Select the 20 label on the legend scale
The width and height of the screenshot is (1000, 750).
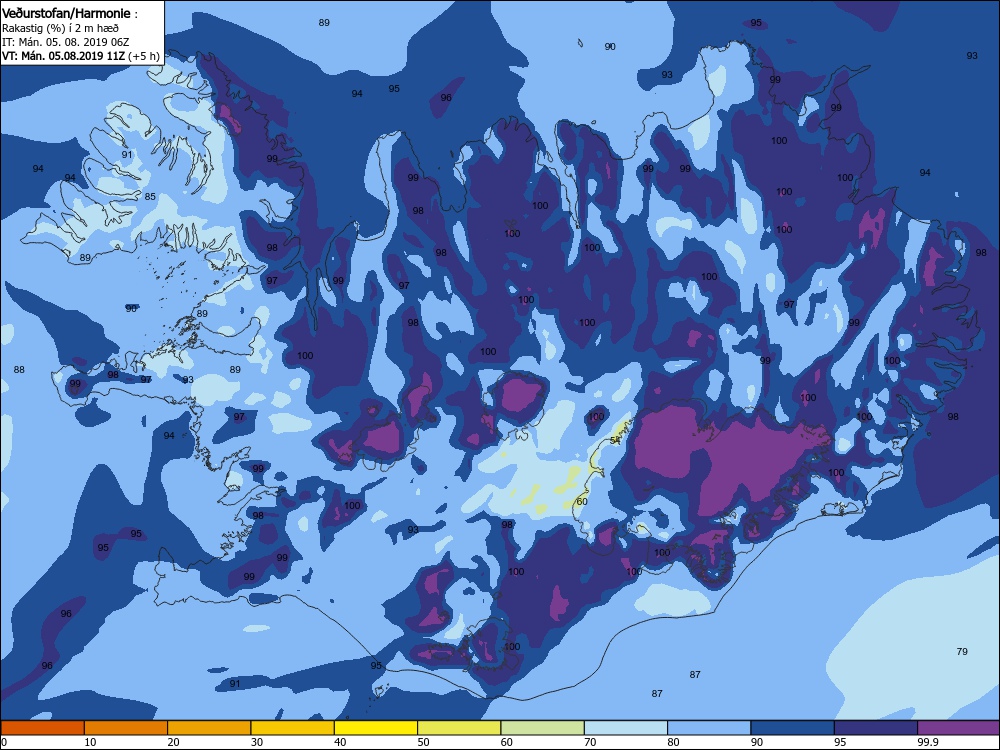173,742
